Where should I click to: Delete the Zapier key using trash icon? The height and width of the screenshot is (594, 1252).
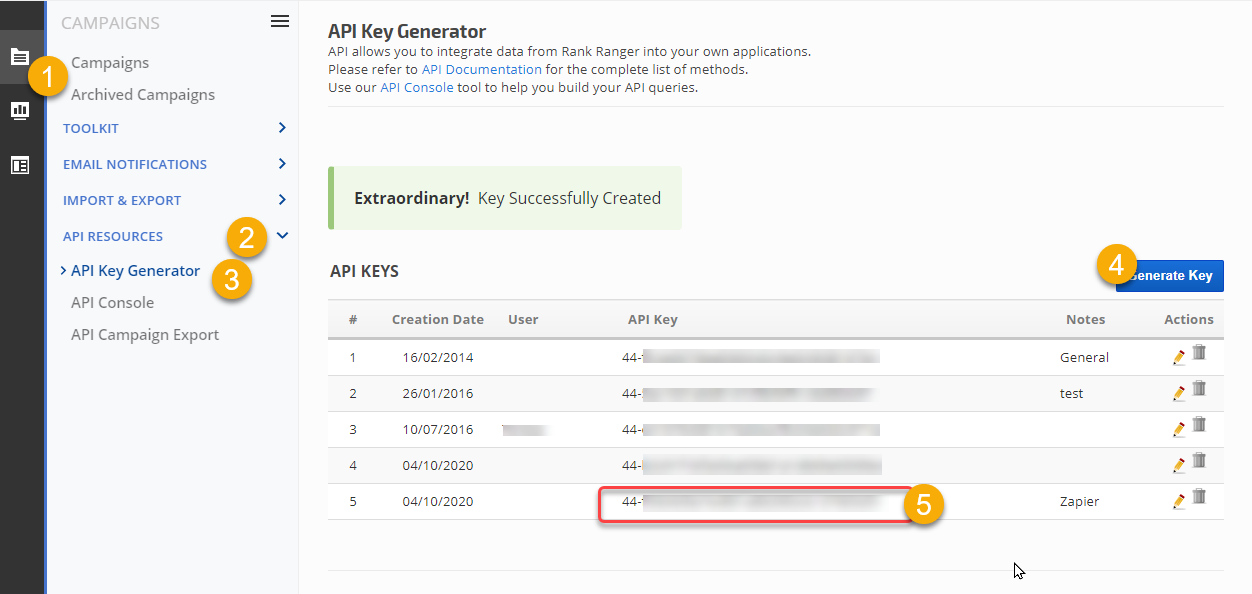(x=1199, y=497)
